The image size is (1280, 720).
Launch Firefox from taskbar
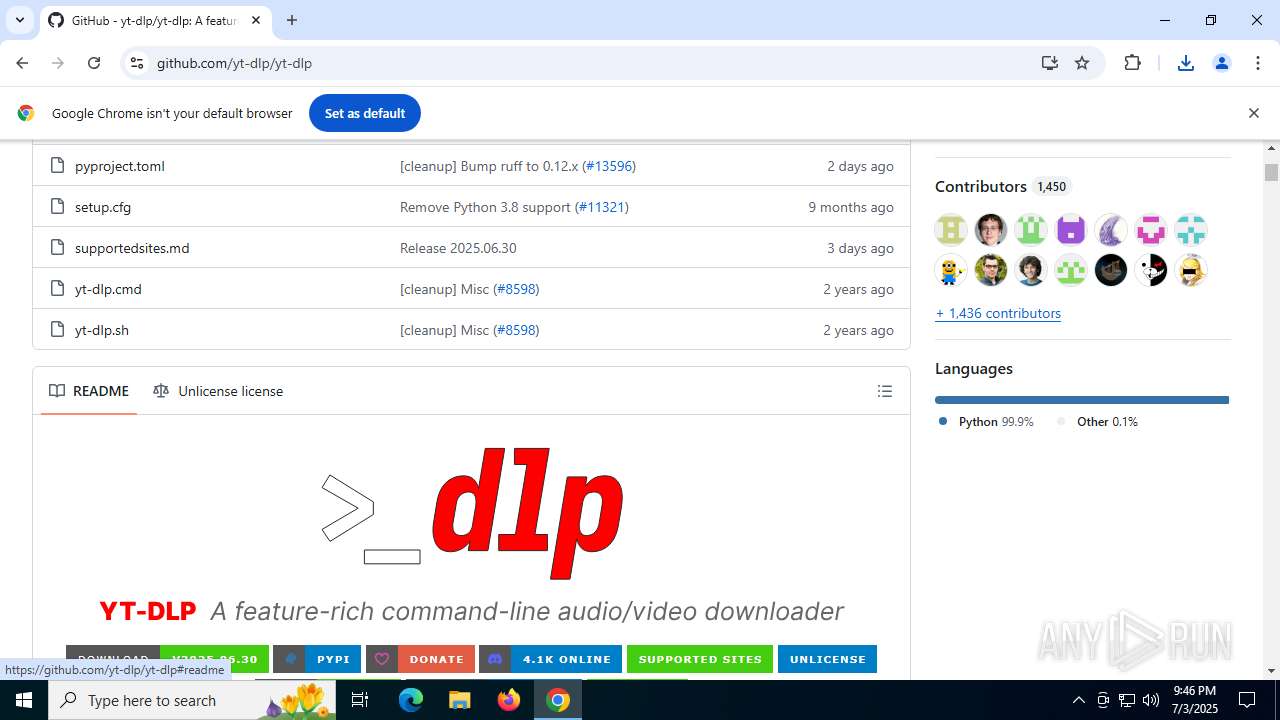pos(509,700)
